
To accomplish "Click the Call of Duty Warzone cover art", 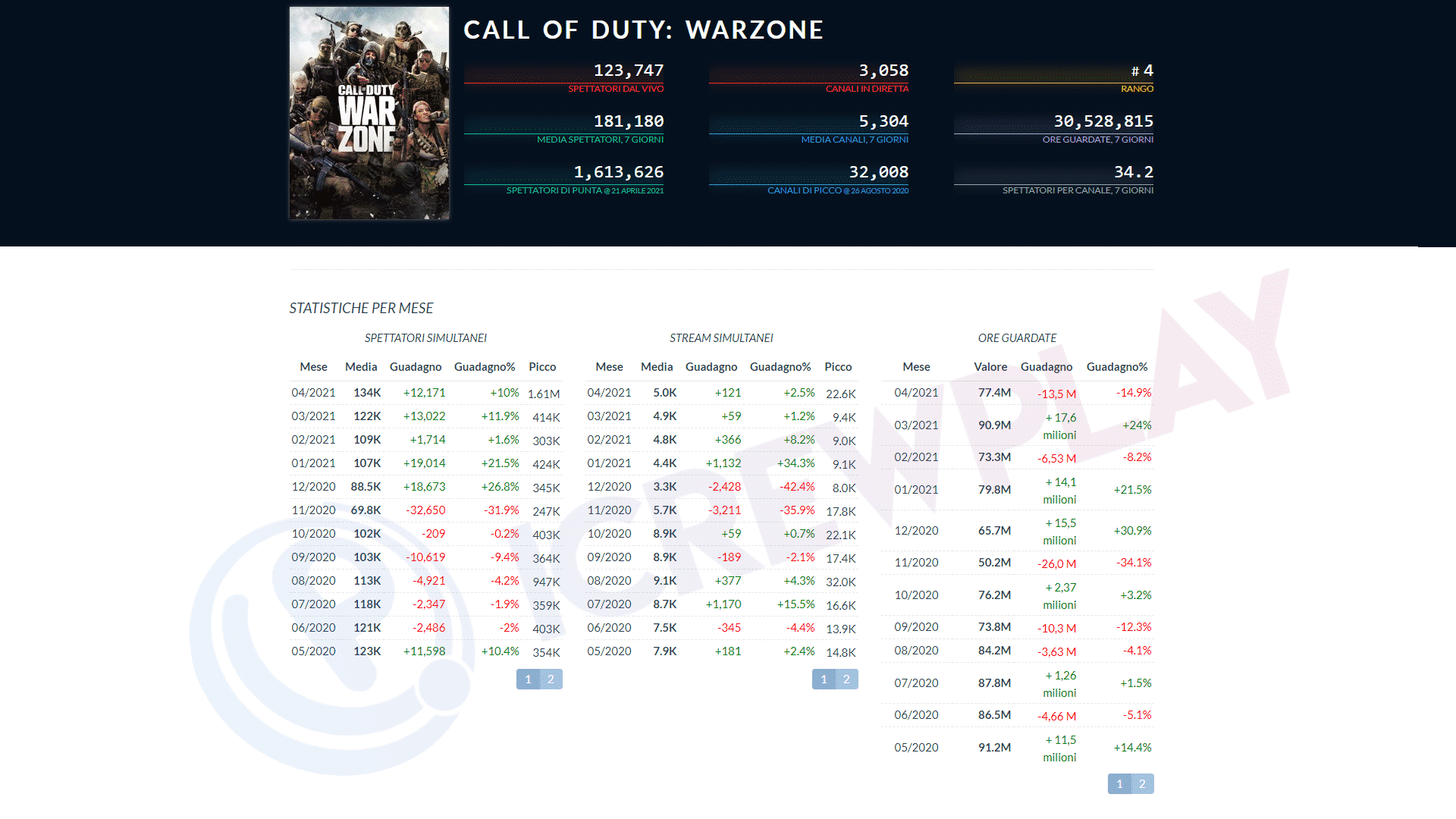I will pos(369,113).
